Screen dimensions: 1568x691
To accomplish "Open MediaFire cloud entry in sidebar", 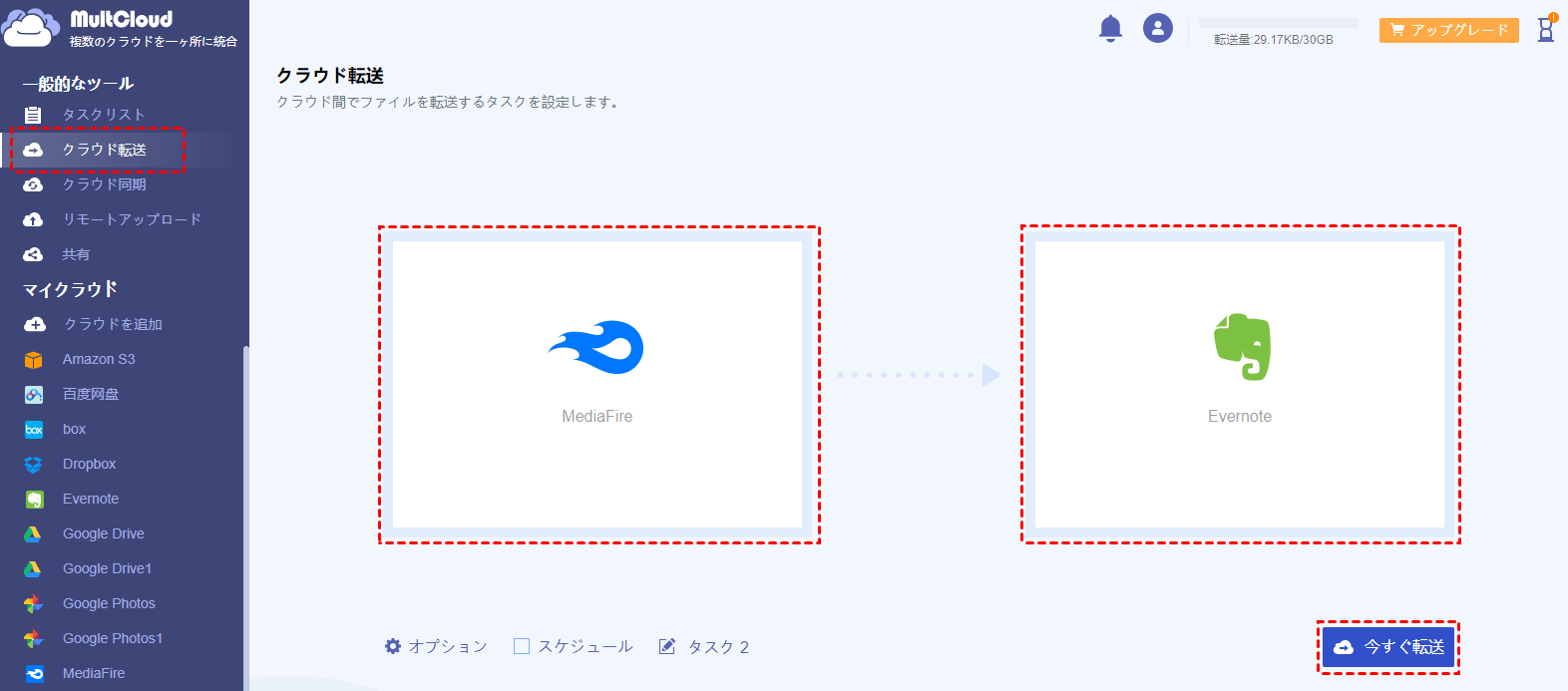I will [94, 673].
